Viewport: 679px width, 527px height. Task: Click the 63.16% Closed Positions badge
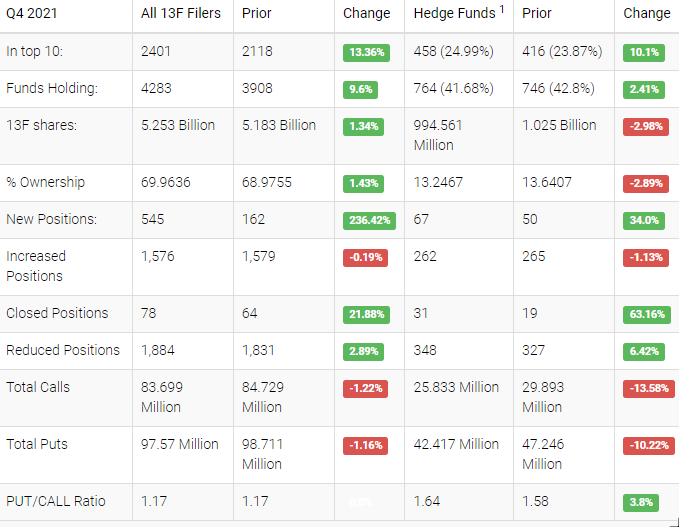[x=645, y=314]
